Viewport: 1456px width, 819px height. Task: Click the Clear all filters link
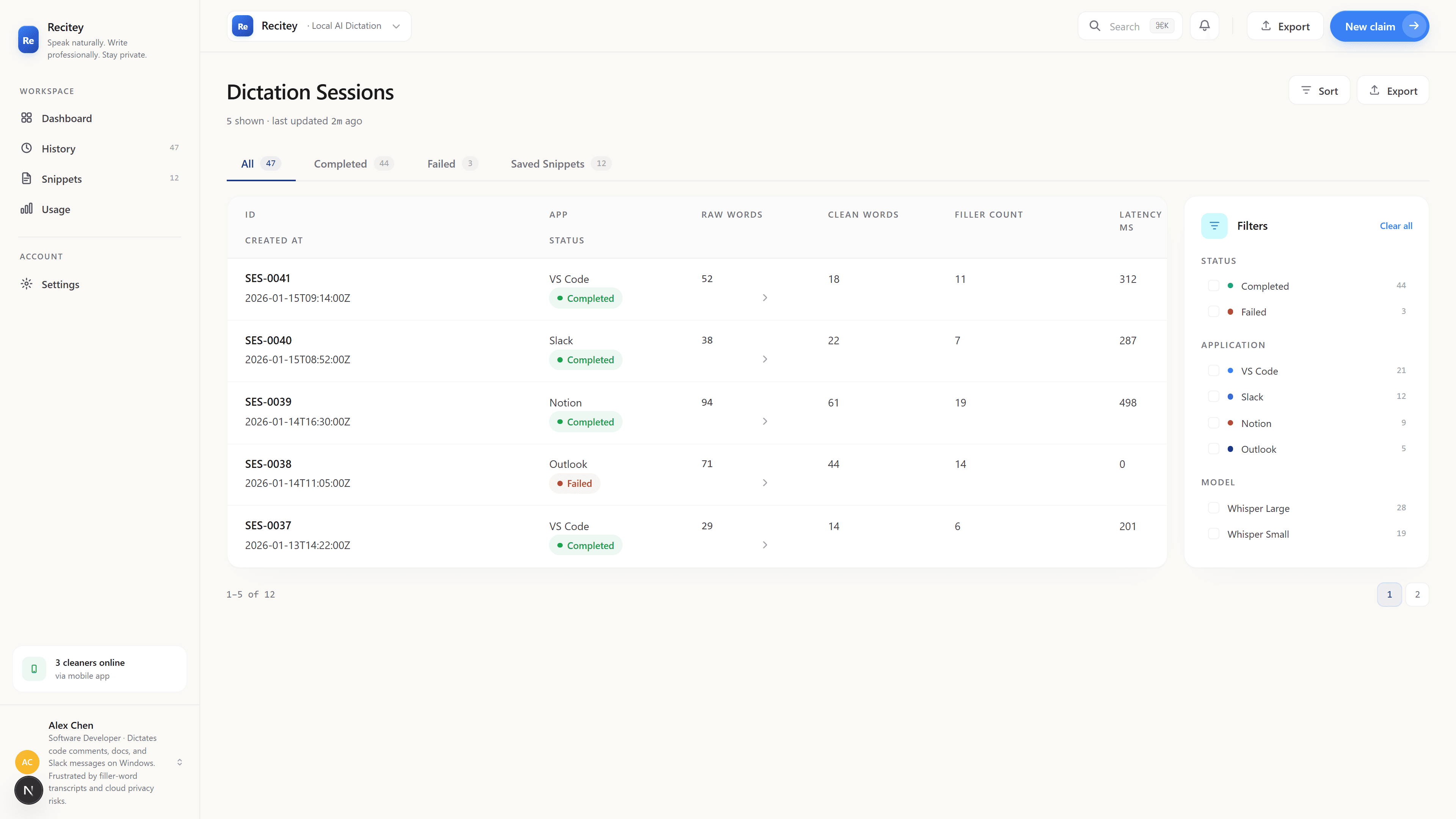pos(1395,226)
